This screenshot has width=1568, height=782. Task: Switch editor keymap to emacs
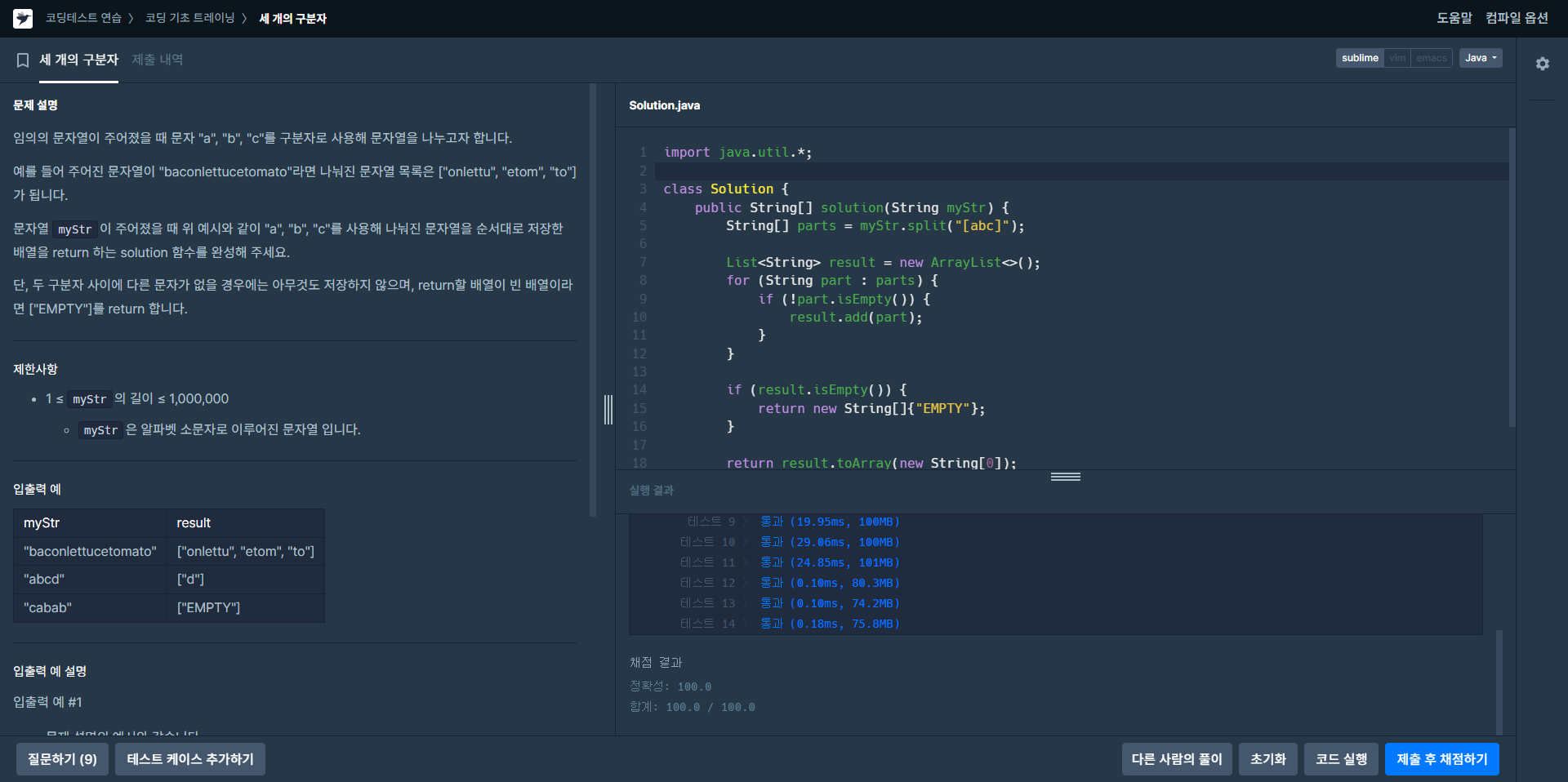[1432, 58]
